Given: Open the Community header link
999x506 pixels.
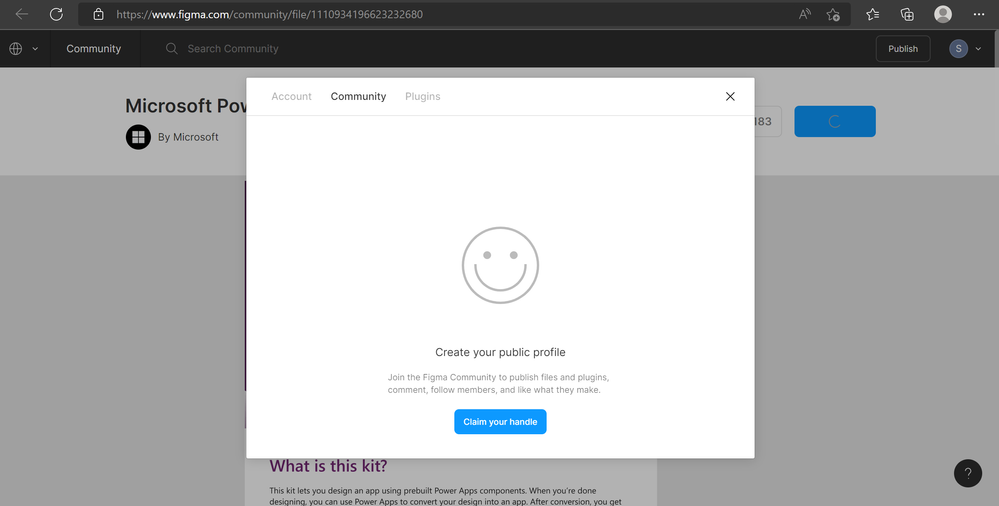Looking at the screenshot, I should coord(94,48).
